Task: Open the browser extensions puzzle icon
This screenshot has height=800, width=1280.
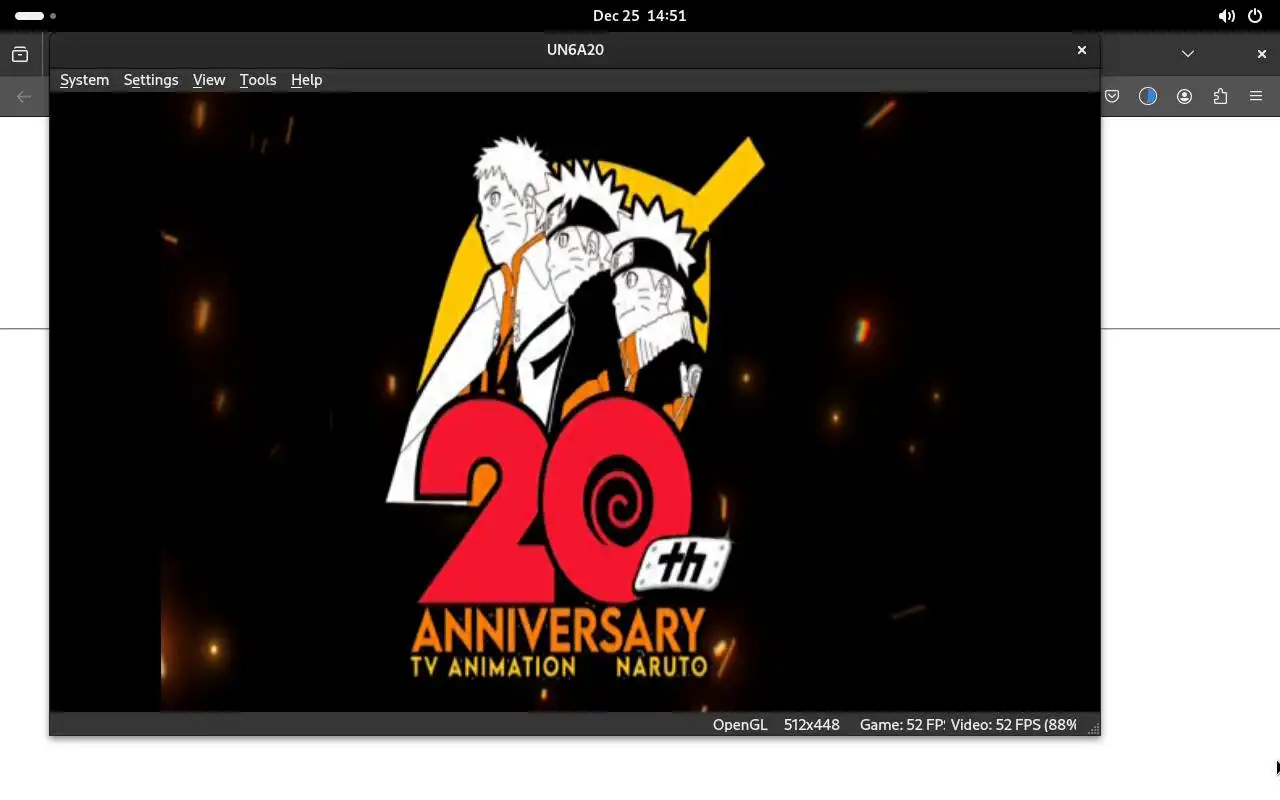Action: point(1220,96)
